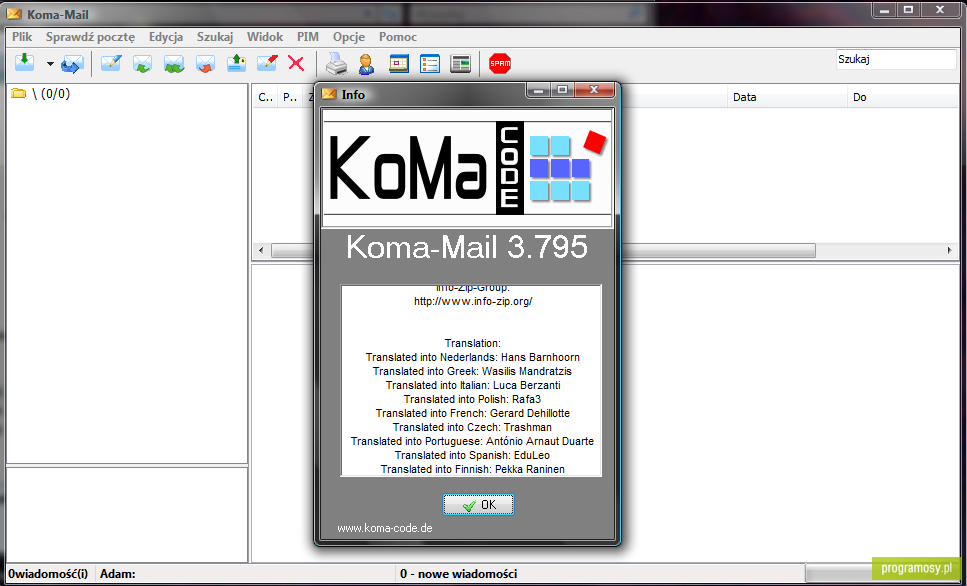This screenshot has width=967, height=586.
Task: Open address book via person icon
Action: 366,64
